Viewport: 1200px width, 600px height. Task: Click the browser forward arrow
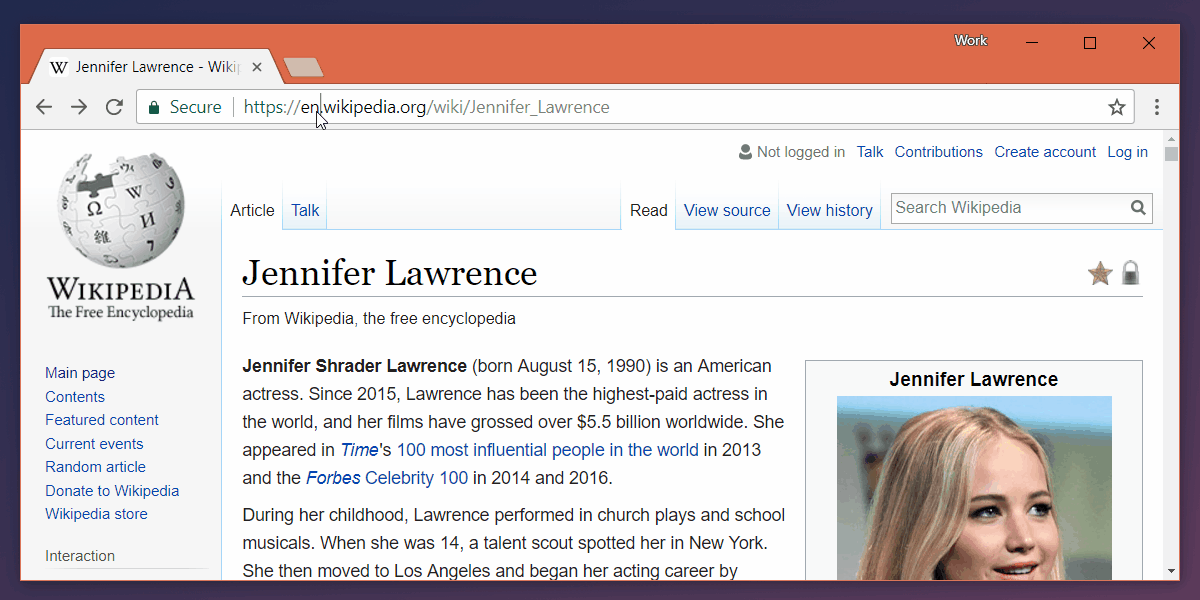point(79,107)
